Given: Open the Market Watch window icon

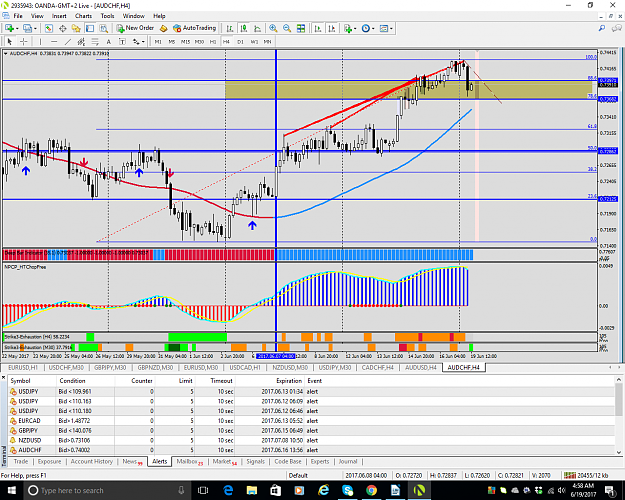Looking at the screenshot, I should click(x=49, y=28).
